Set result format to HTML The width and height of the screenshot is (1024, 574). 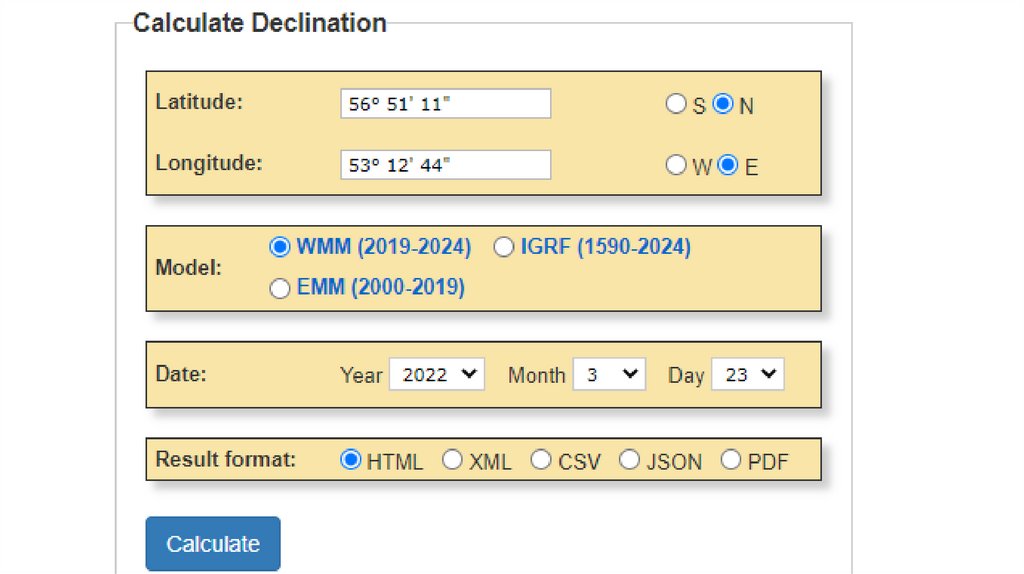point(351,460)
